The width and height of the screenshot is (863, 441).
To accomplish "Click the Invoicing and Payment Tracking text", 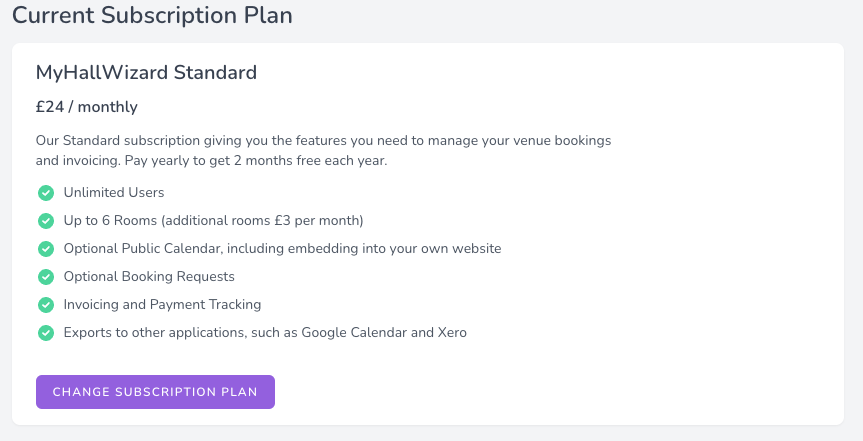I will (162, 305).
